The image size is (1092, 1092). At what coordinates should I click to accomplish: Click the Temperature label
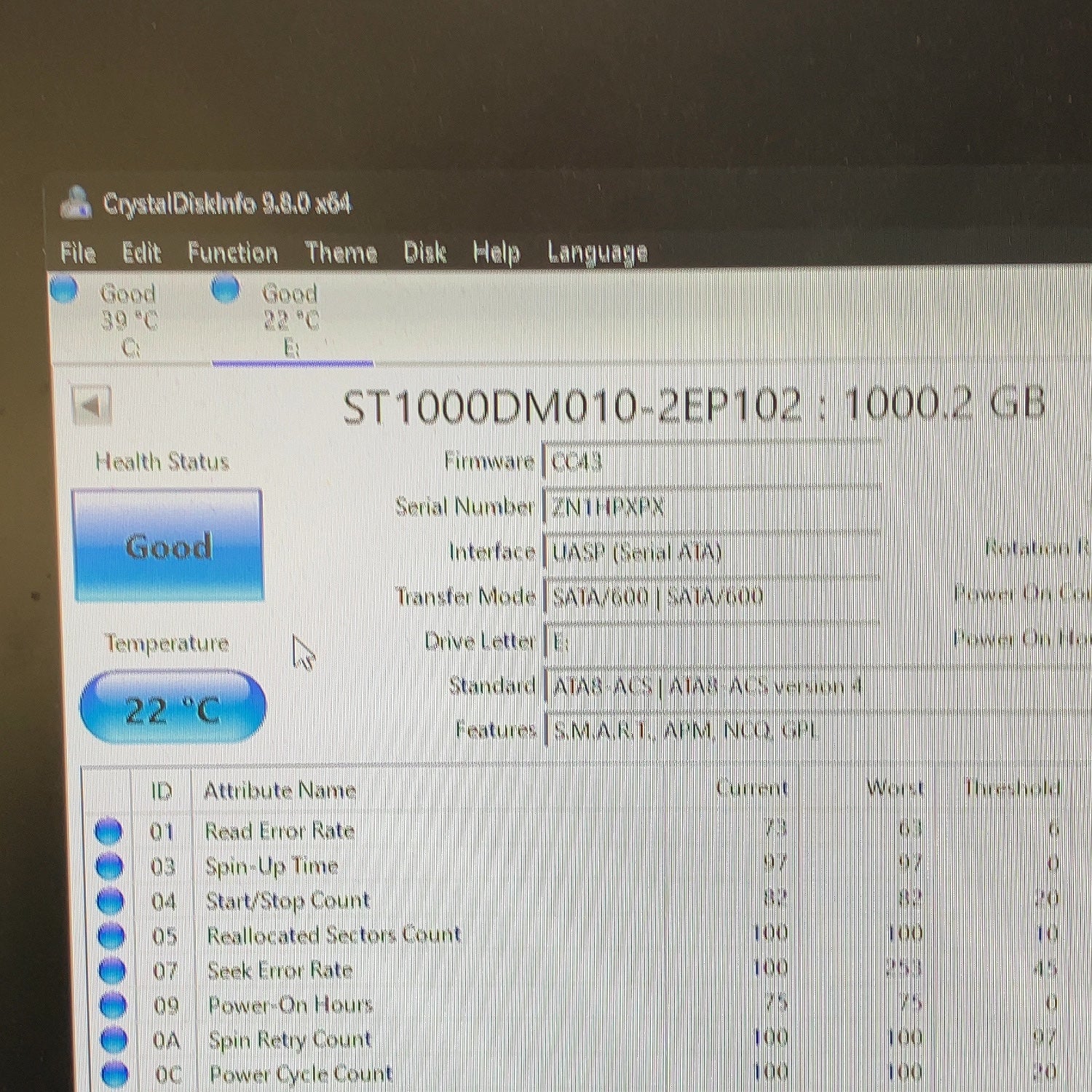tap(167, 643)
